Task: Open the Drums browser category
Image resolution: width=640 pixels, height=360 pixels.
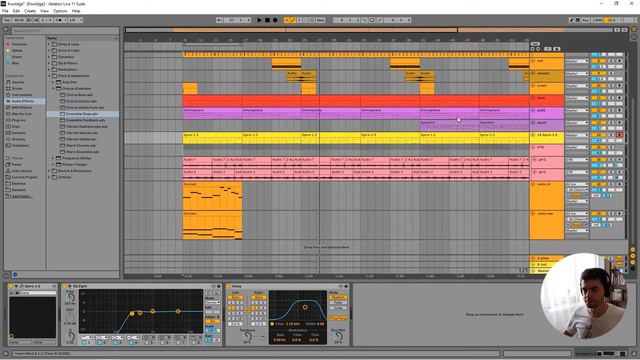Action: pos(17,88)
